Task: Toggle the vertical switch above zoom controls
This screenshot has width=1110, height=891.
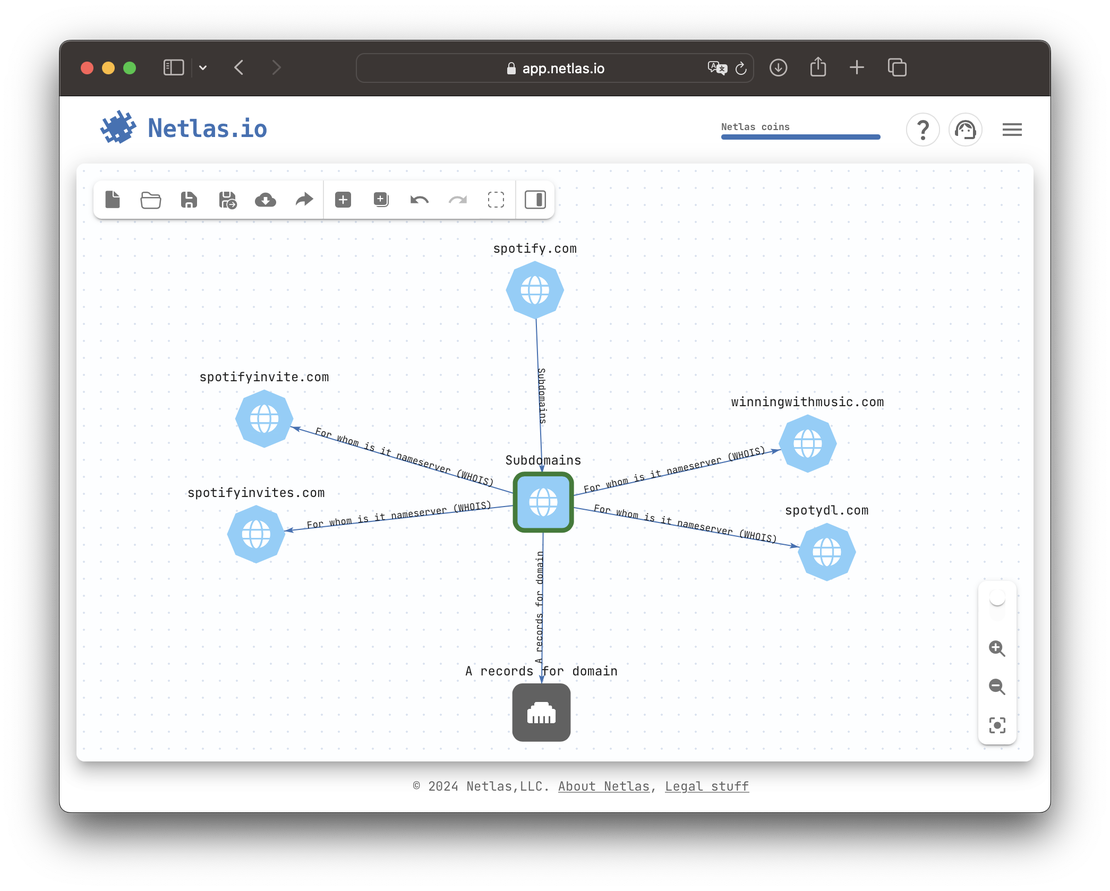Action: pos(997,601)
